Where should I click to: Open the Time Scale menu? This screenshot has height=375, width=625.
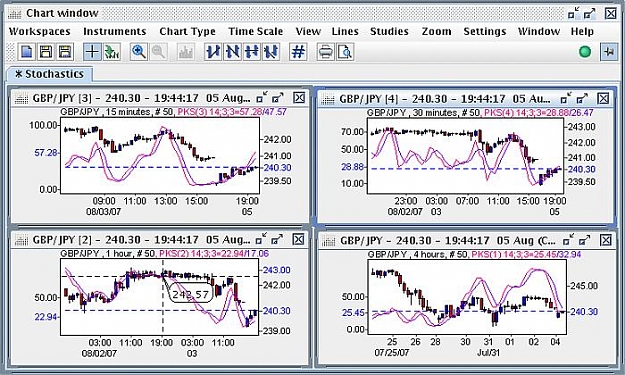pyautogui.click(x=256, y=31)
